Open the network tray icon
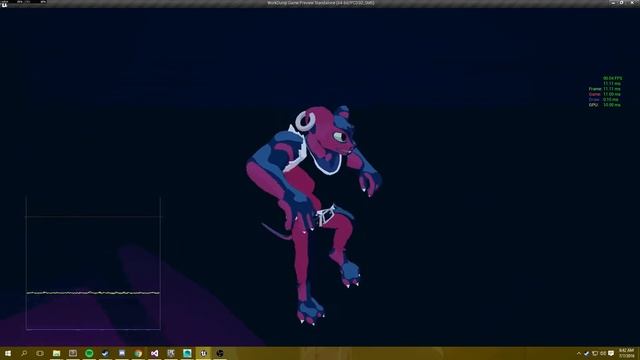Viewport: 640px width, 360px height. (595, 353)
